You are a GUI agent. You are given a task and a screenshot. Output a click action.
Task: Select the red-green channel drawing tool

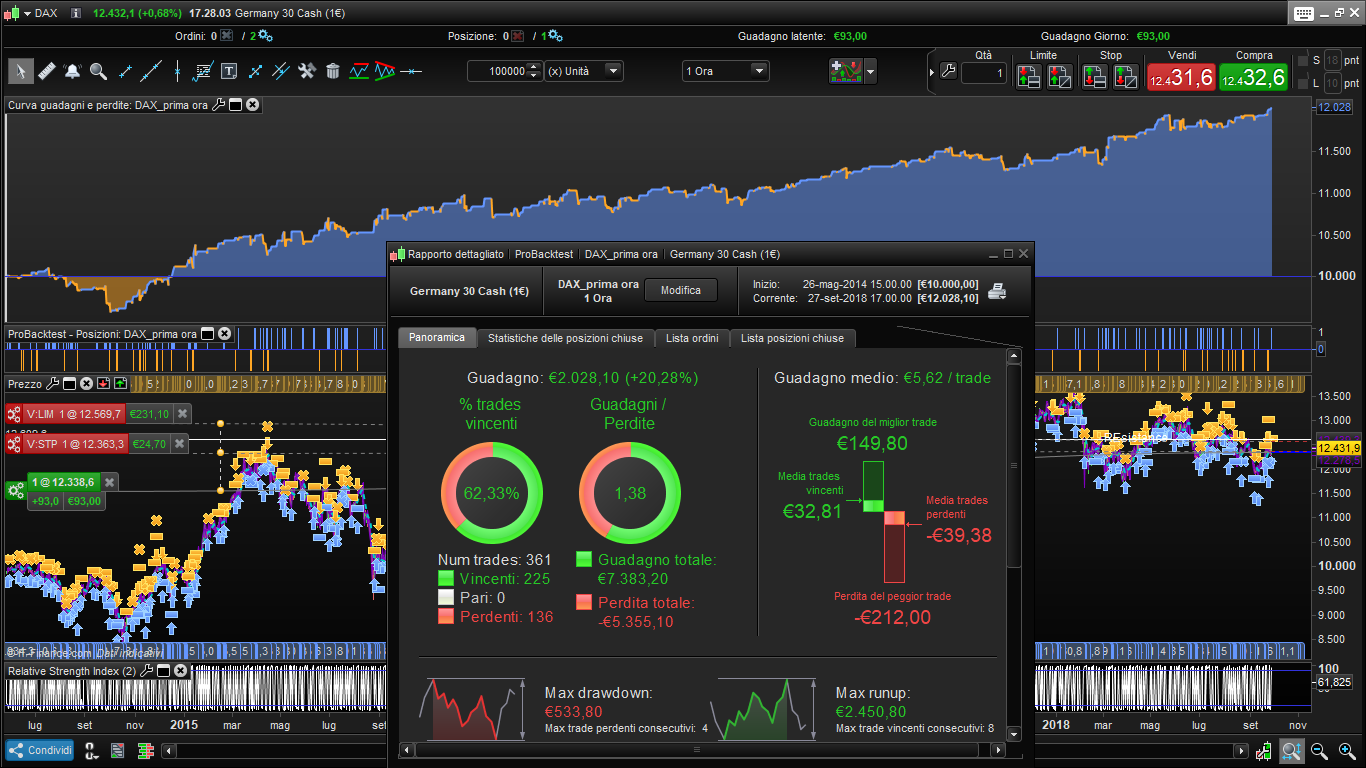tap(360, 71)
